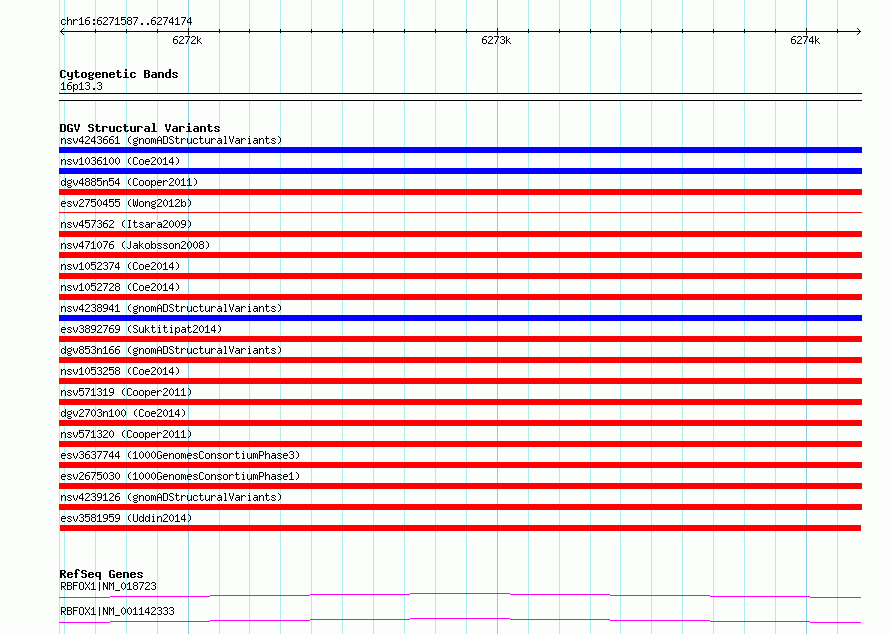
Task: Open esv3581959 (Uddin2014) variant label
Action: 126,518
